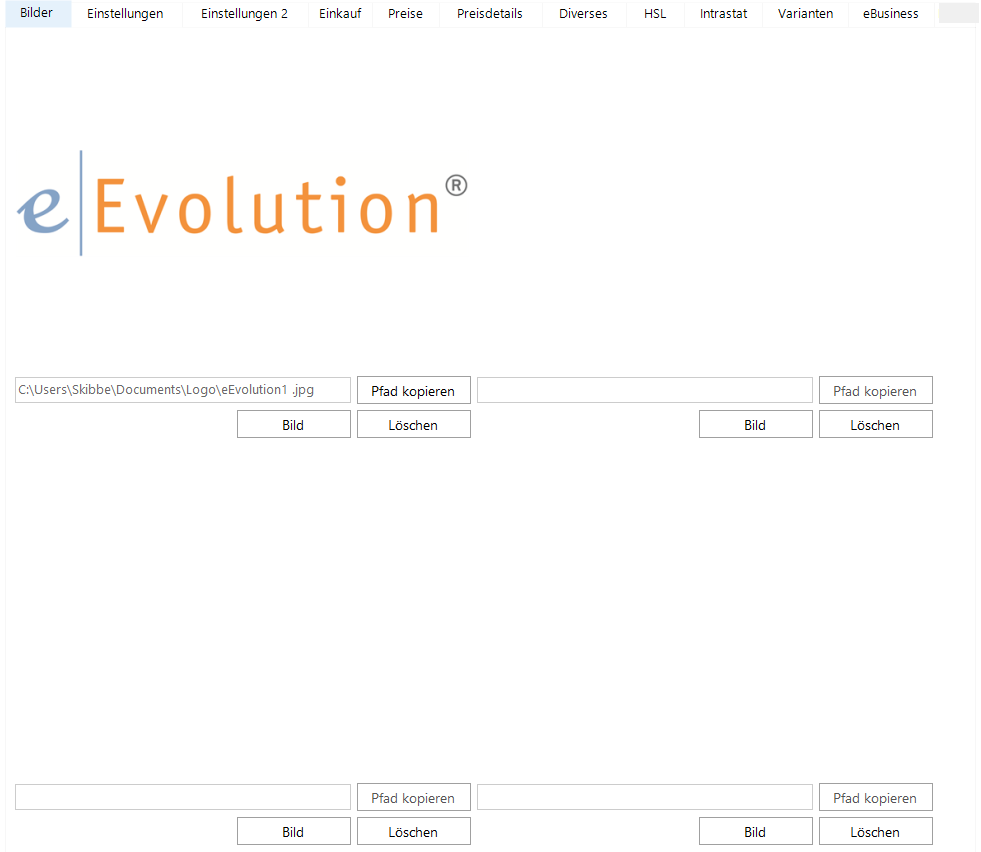Click Löschen for top-right image slot
981x852 pixels.
click(x=876, y=425)
